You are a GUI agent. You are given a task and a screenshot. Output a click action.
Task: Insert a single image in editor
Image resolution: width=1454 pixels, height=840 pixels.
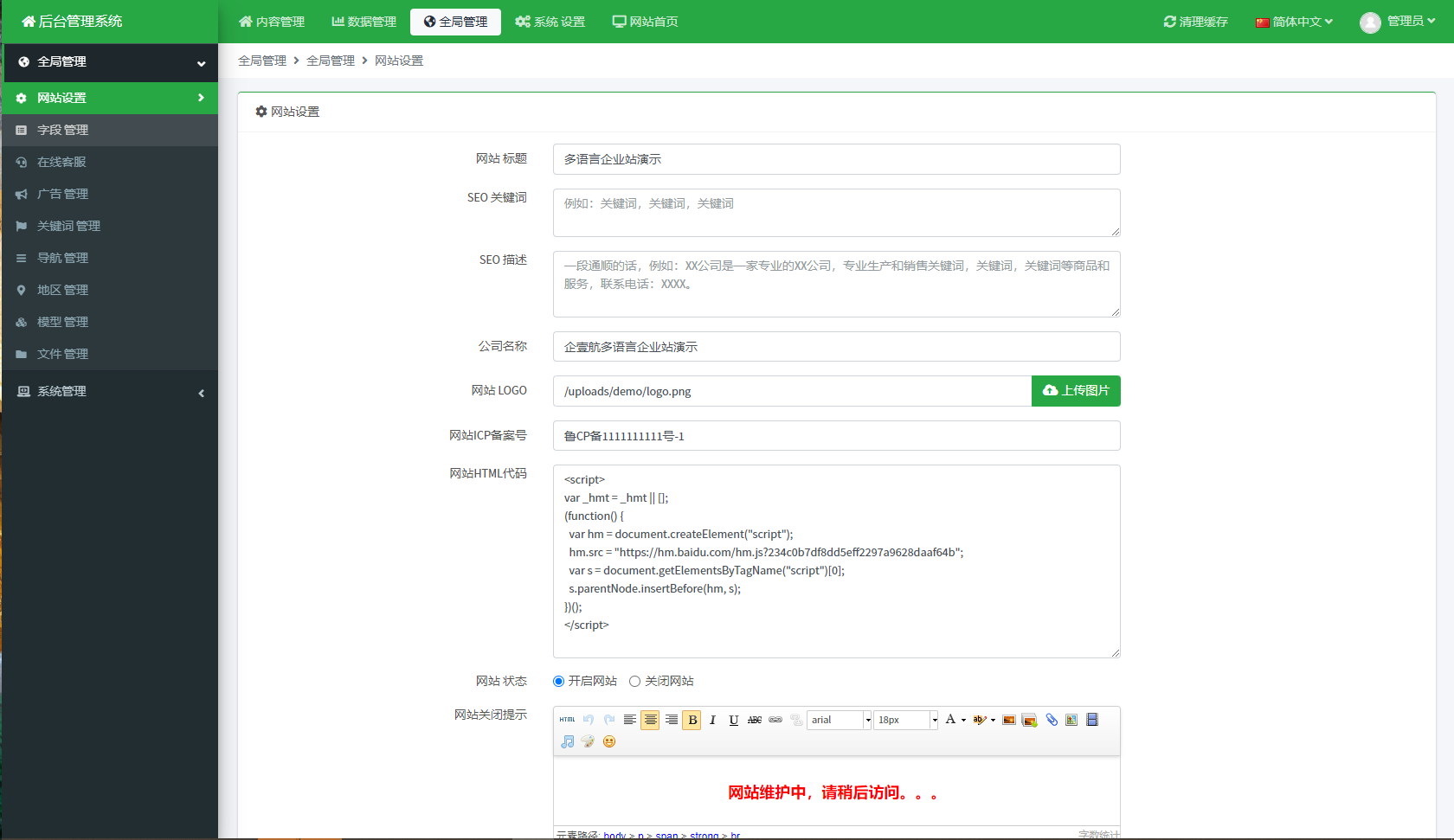coord(1009,720)
